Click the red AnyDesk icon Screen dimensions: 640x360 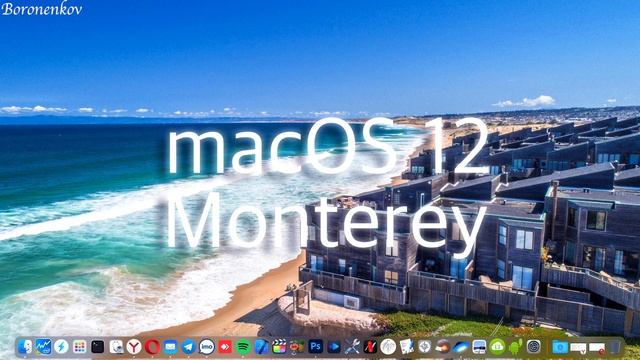pyautogui.click(x=225, y=347)
